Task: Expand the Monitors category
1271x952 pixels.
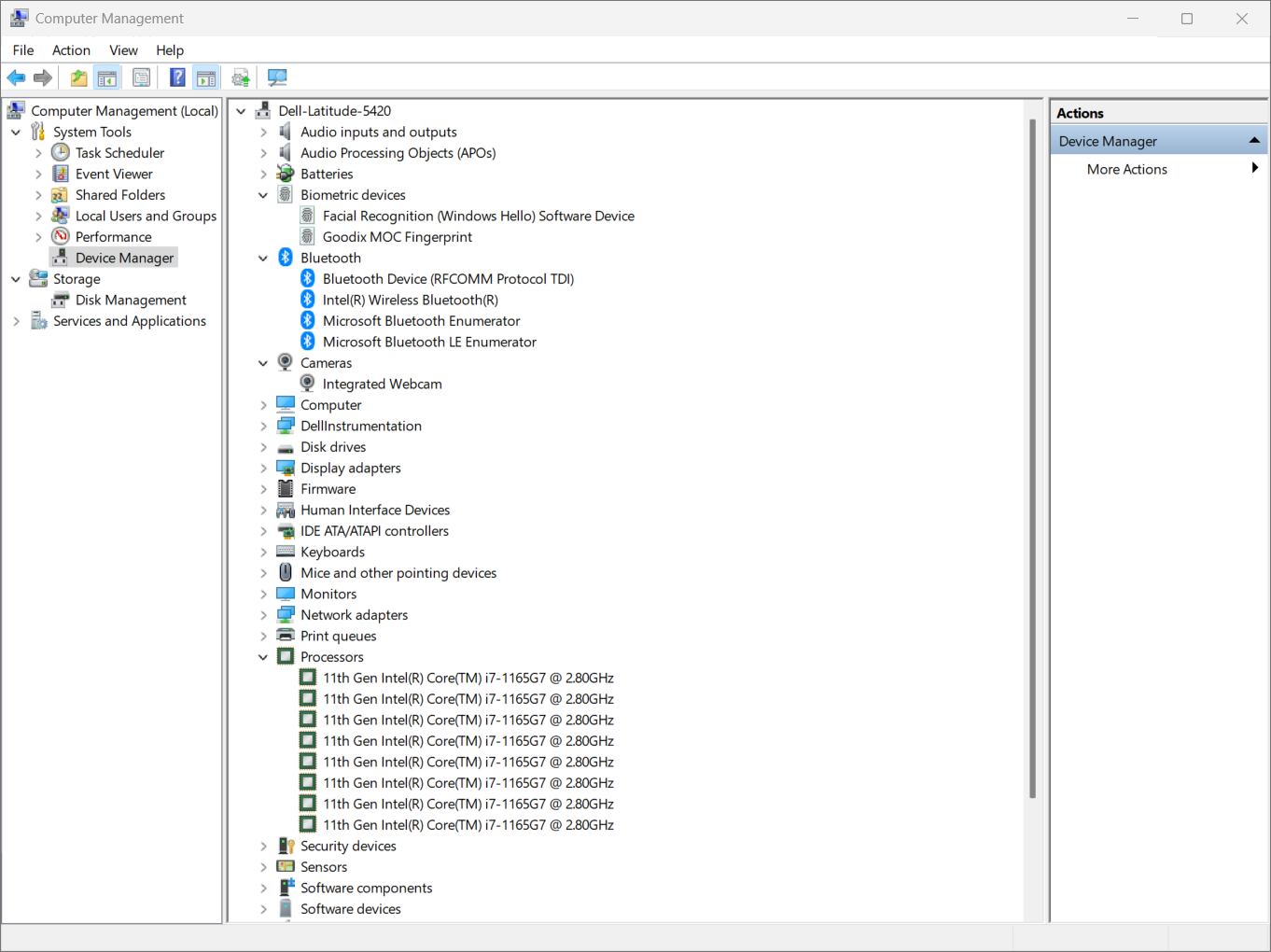Action: coord(263,595)
